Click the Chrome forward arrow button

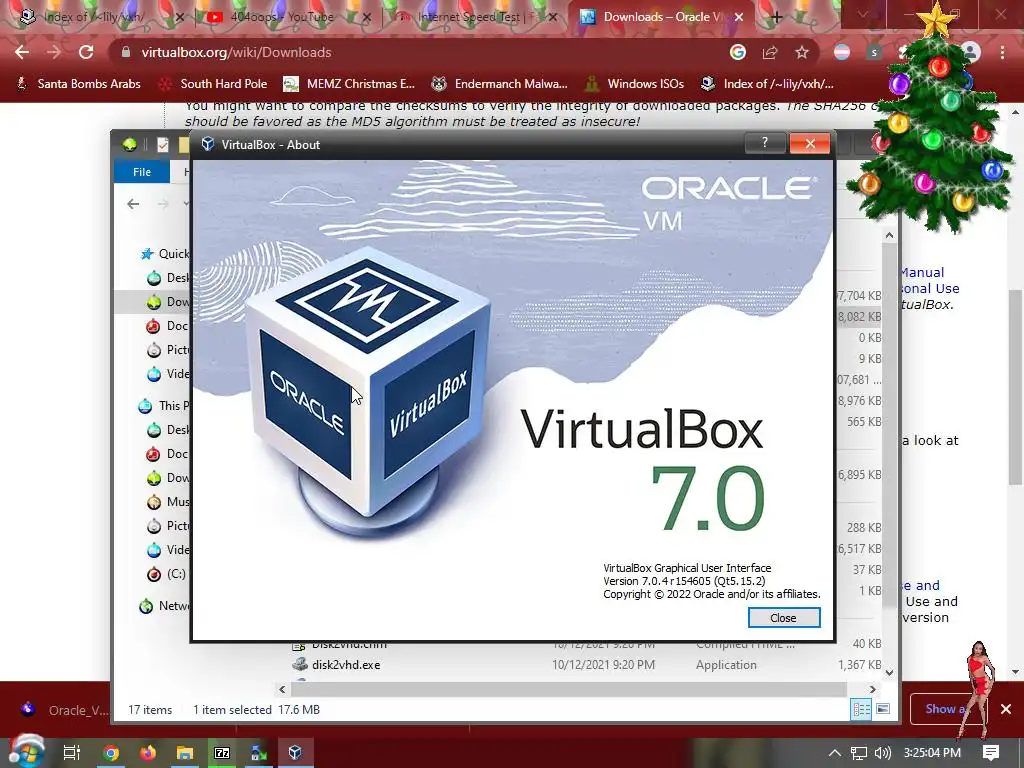(x=54, y=52)
